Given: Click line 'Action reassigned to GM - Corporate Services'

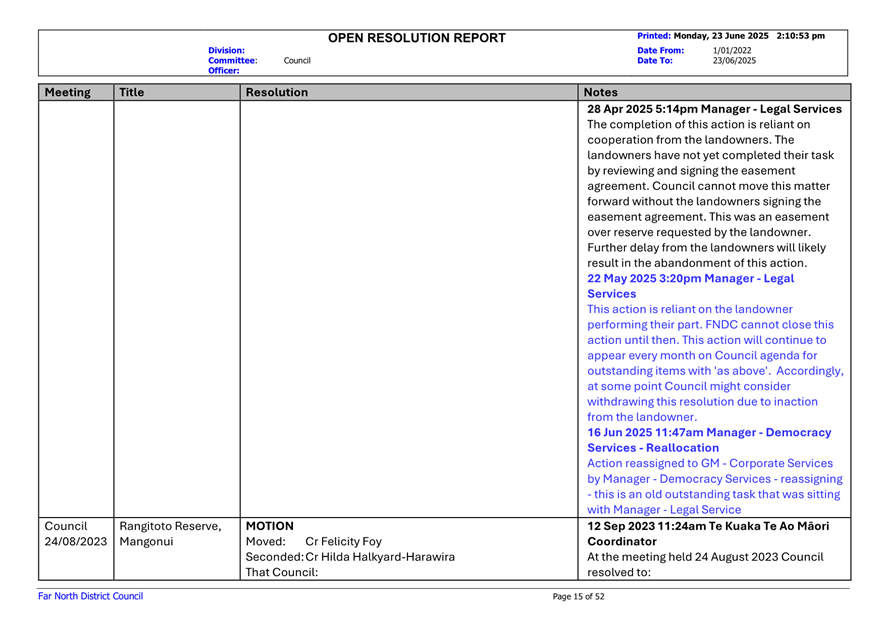Looking at the screenshot, I should (710, 463).
